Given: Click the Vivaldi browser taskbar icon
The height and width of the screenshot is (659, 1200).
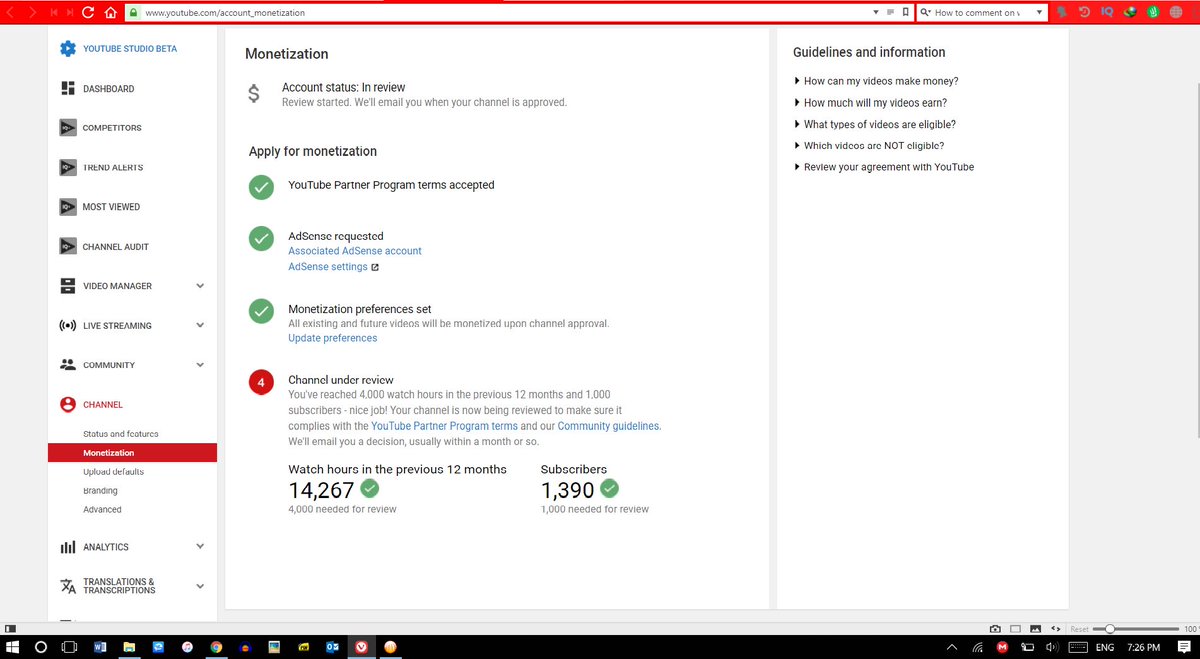Looking at the screenshot, I should pos(361,648).
